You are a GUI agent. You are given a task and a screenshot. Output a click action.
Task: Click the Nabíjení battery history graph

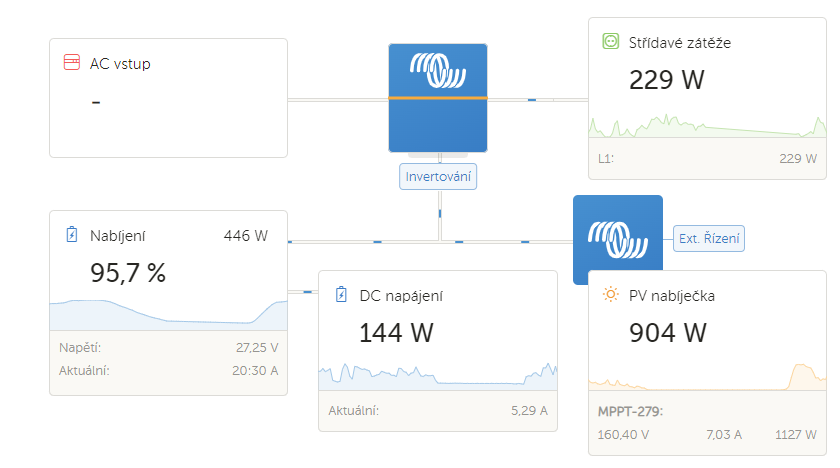[168, 312]
